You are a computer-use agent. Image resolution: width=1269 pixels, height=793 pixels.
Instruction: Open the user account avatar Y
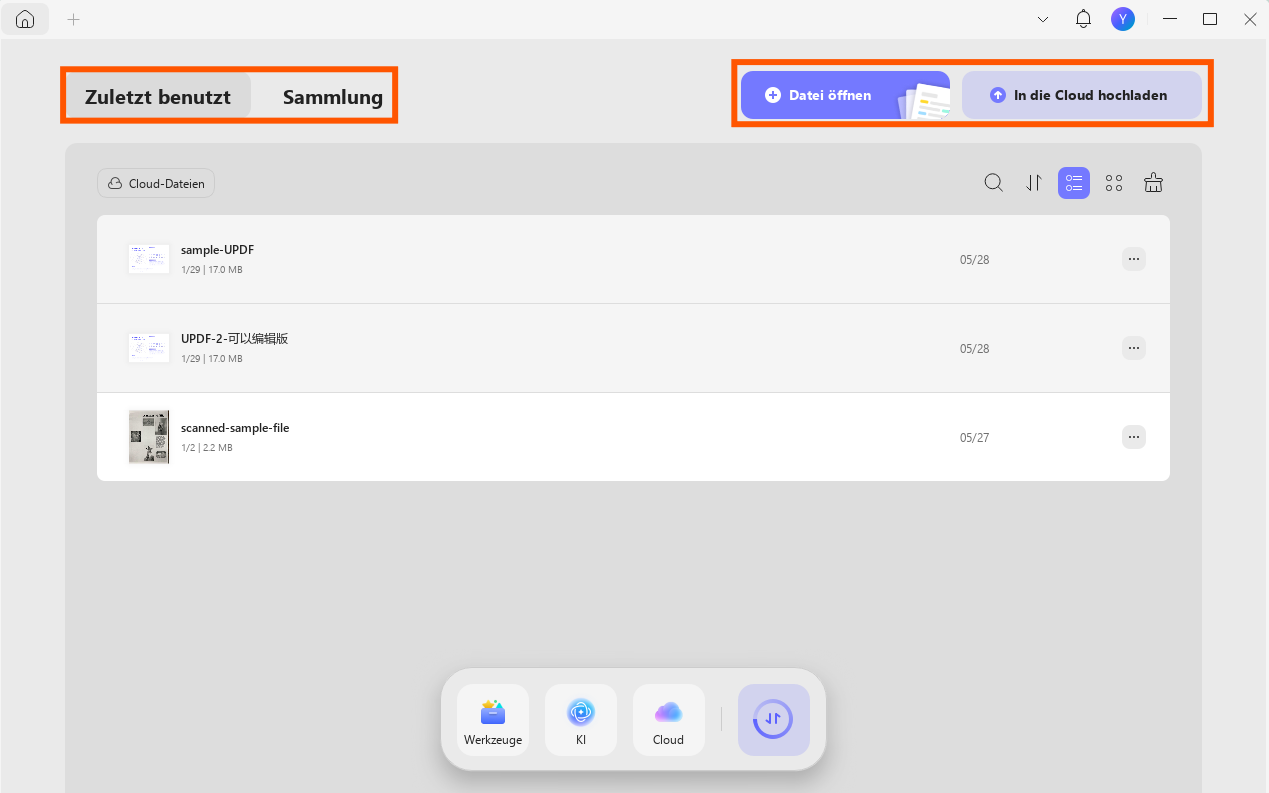point(1123,19)
